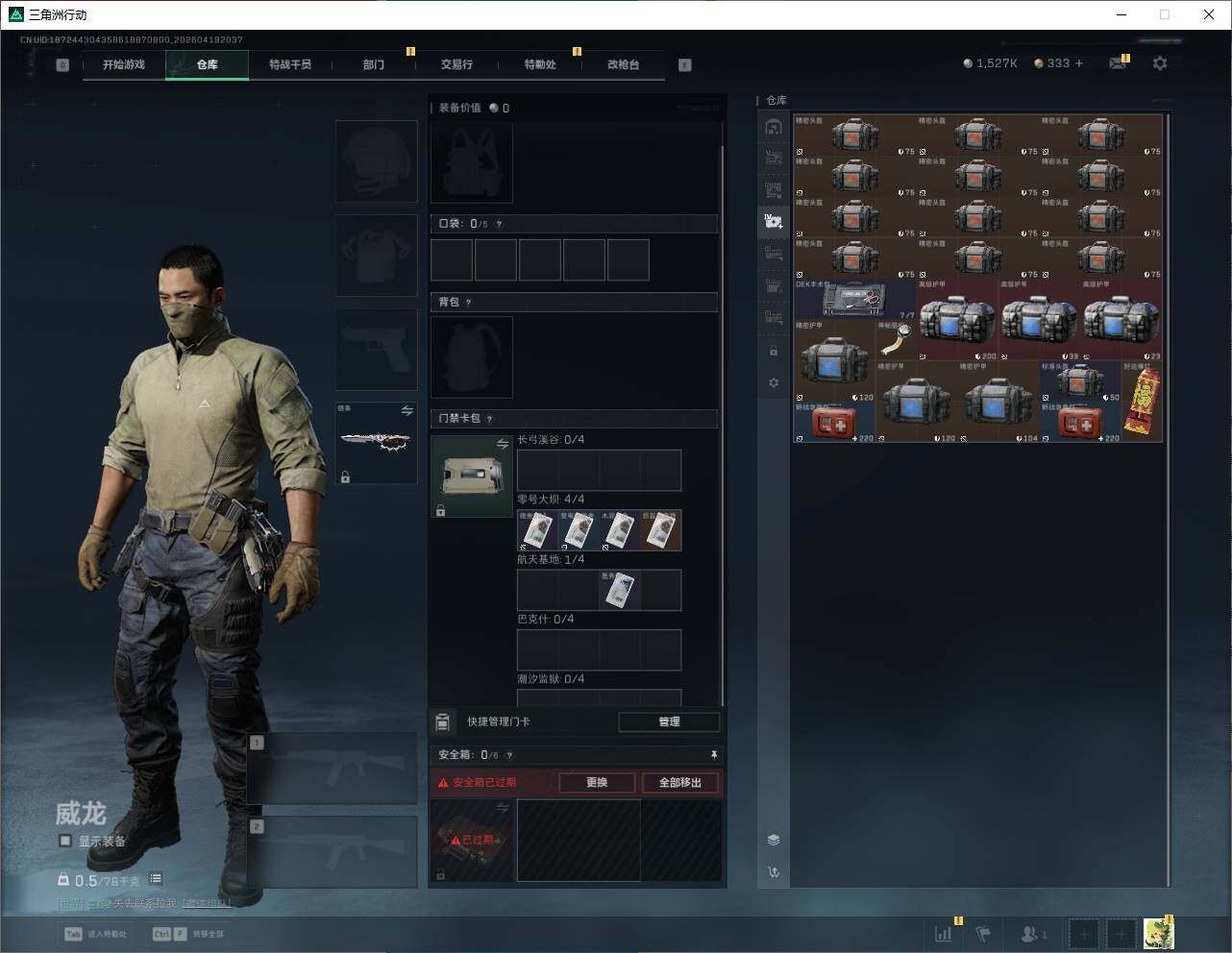
Task: Select the armor case valued 23
Action: 1121,321
